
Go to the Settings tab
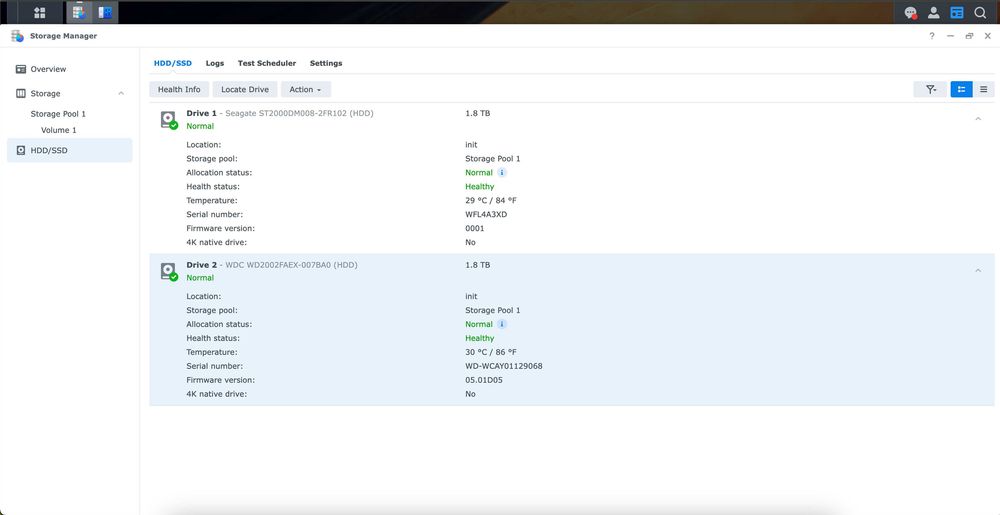click(326, 63)
